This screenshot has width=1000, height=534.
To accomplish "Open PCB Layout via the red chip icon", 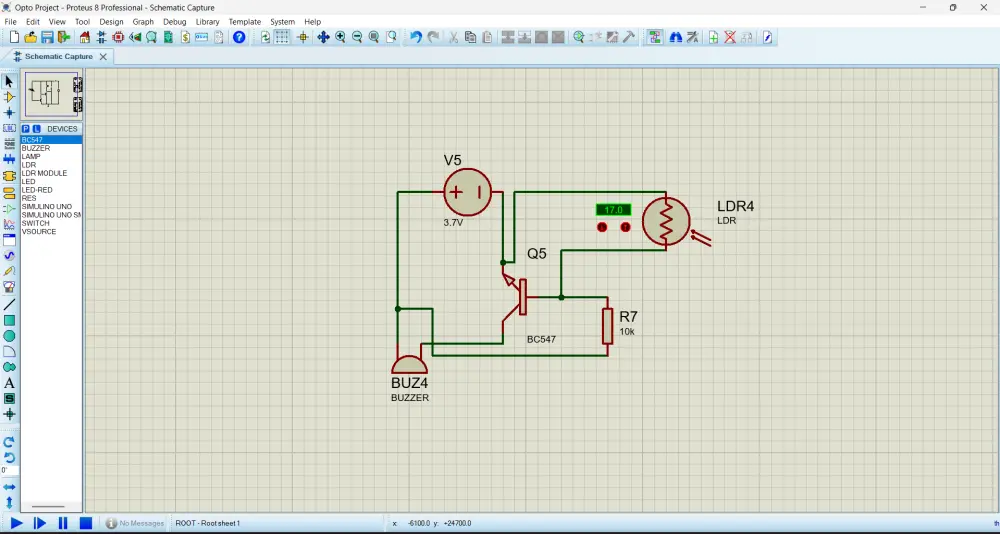I will coord(118,37).
